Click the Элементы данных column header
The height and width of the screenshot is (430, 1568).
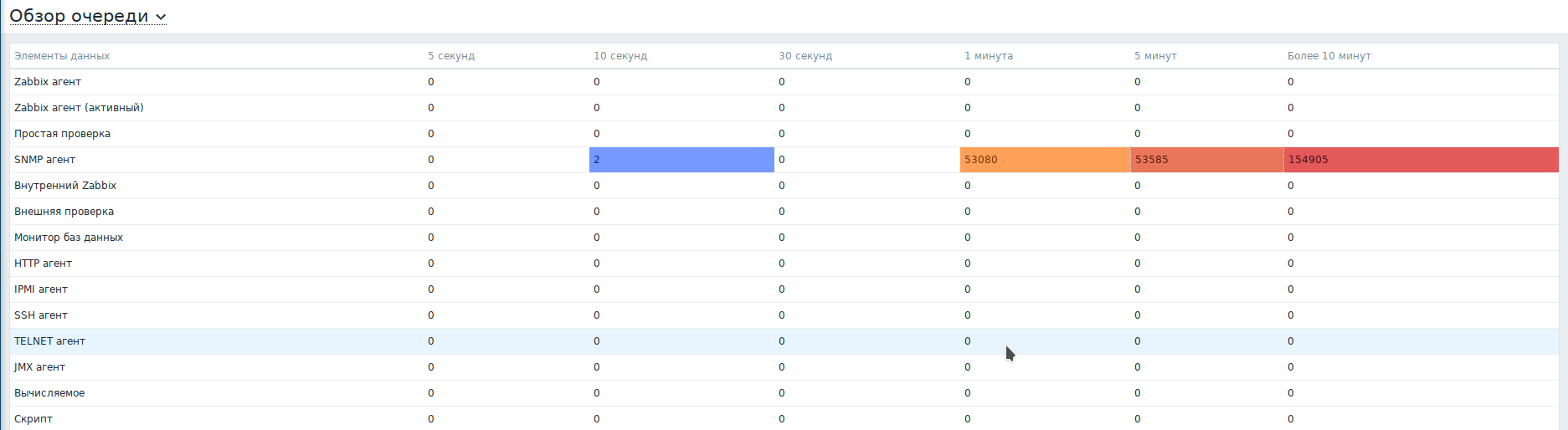tap(62, 56)
